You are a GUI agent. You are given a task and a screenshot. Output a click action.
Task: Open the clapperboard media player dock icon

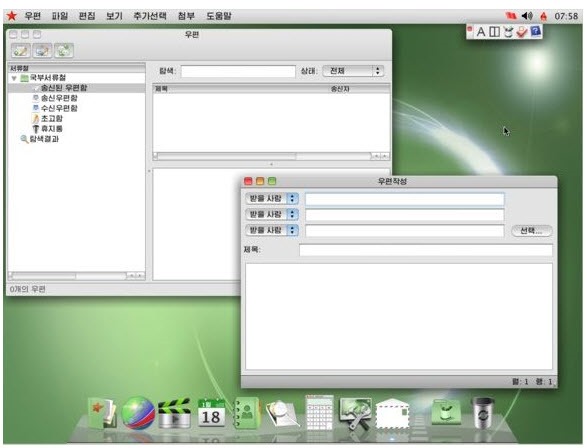174,413
